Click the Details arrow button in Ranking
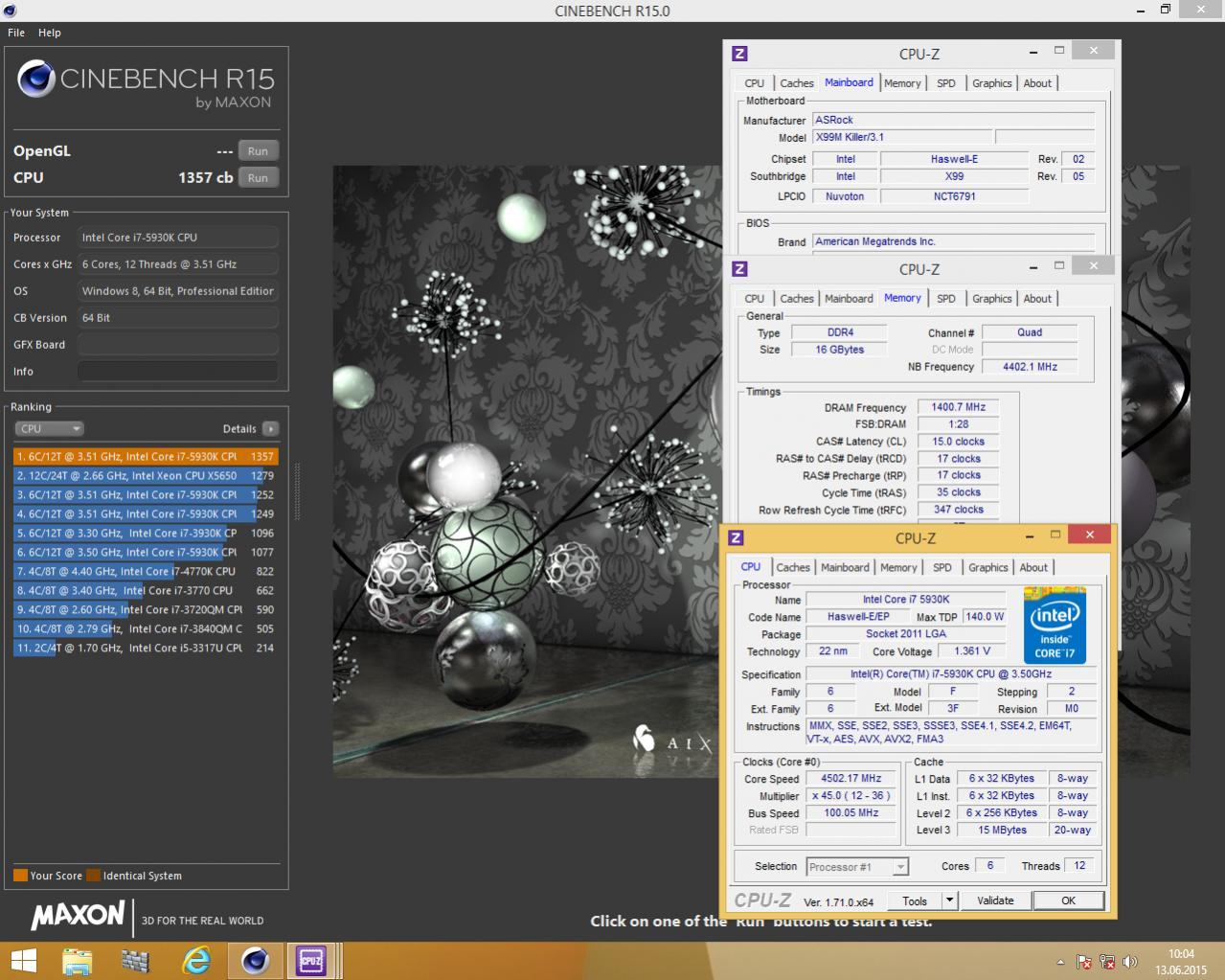The image size is (1225, 980). coord(270,429)
